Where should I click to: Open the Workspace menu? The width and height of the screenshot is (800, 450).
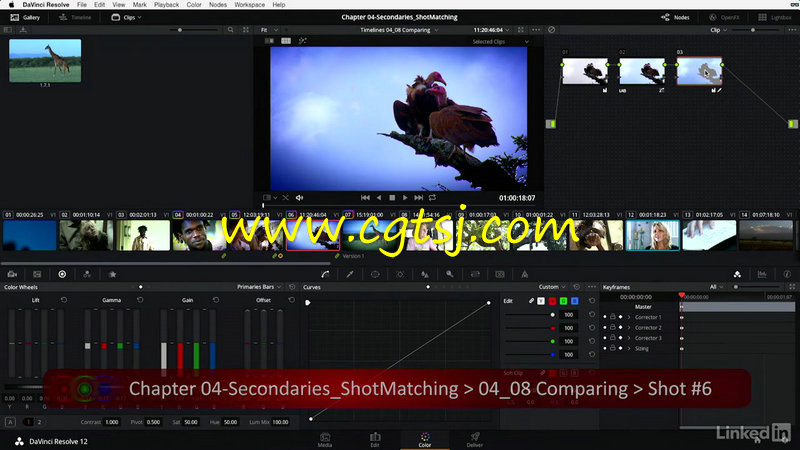pyautogui.click(x=249, y=5)
